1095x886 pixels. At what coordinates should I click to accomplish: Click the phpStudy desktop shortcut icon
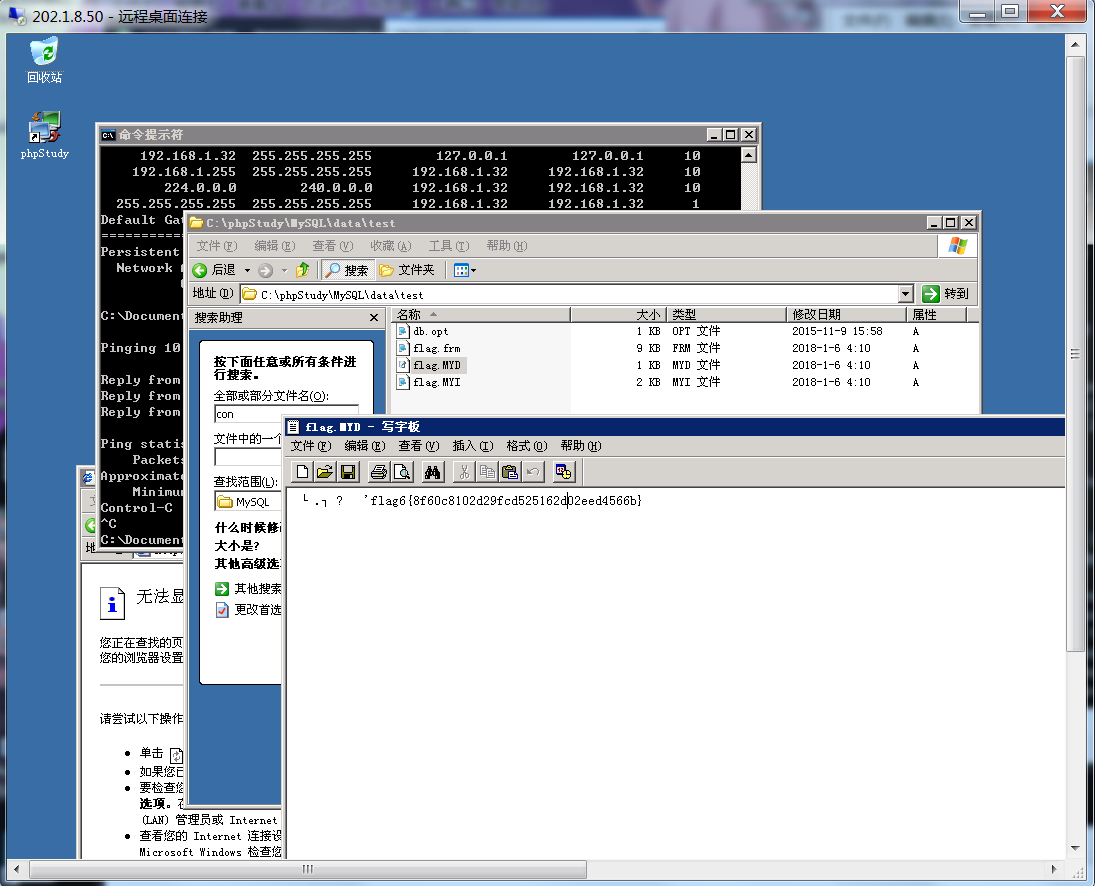click(x=45, y=135)
